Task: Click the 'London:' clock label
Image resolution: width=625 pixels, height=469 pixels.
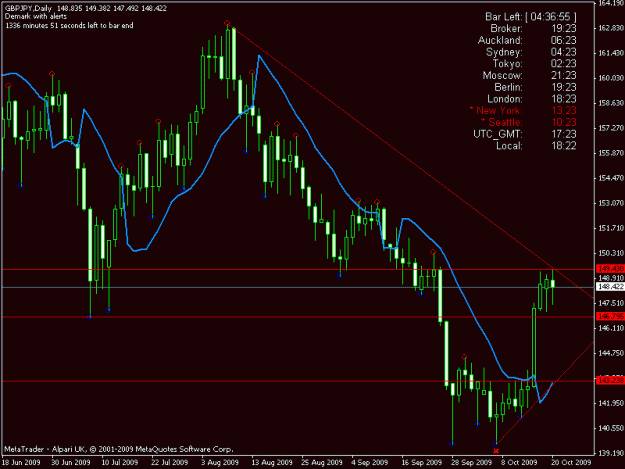Action: (505, 99)
